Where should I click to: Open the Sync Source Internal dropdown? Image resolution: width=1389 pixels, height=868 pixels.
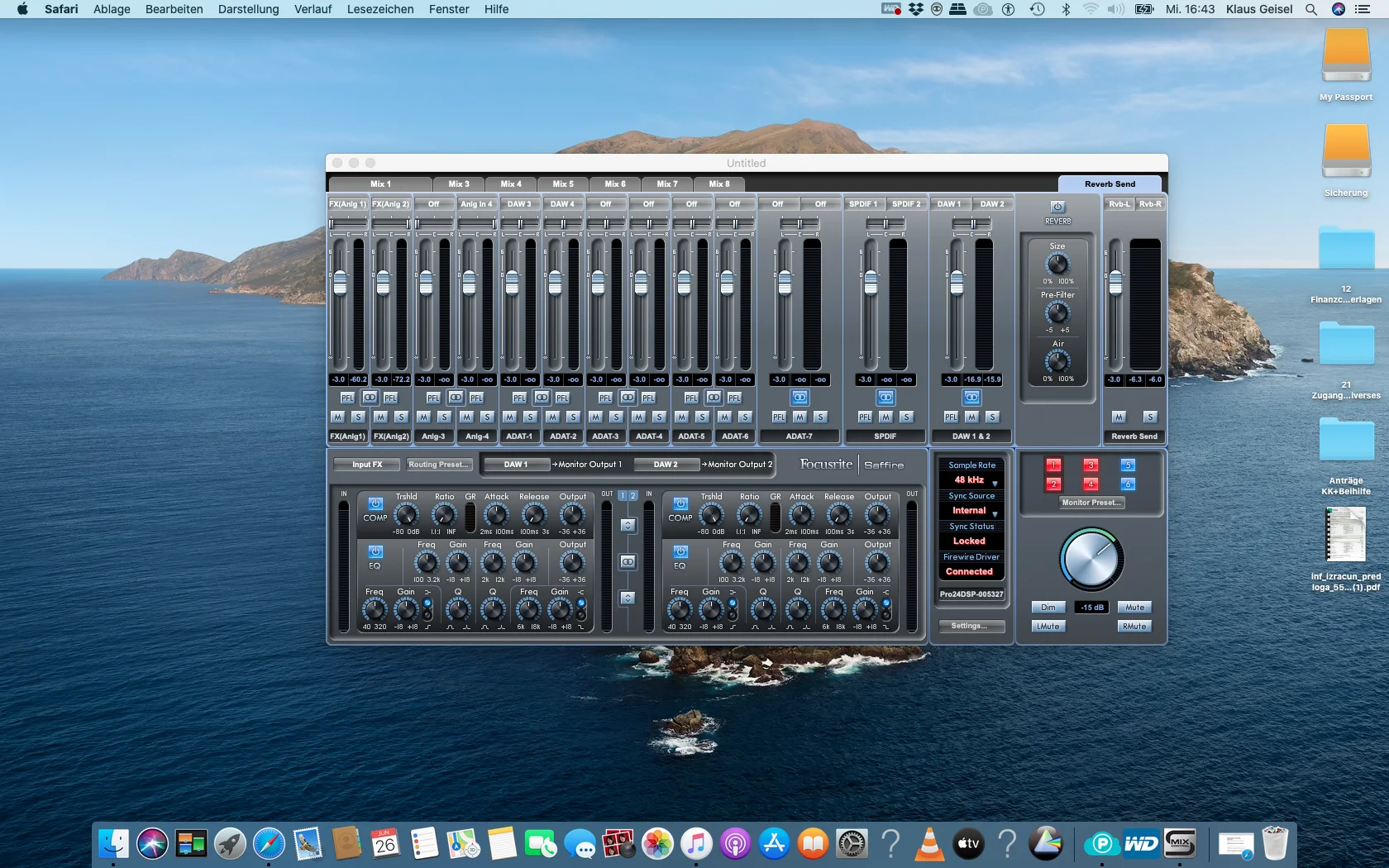(x=972, y=511)
